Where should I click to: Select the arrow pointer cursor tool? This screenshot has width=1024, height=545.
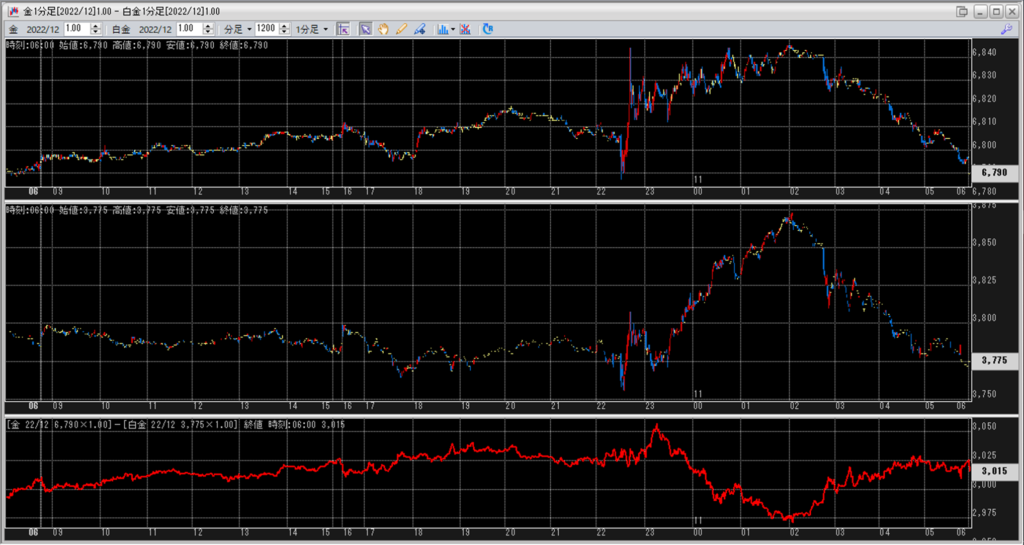[365, 29]
